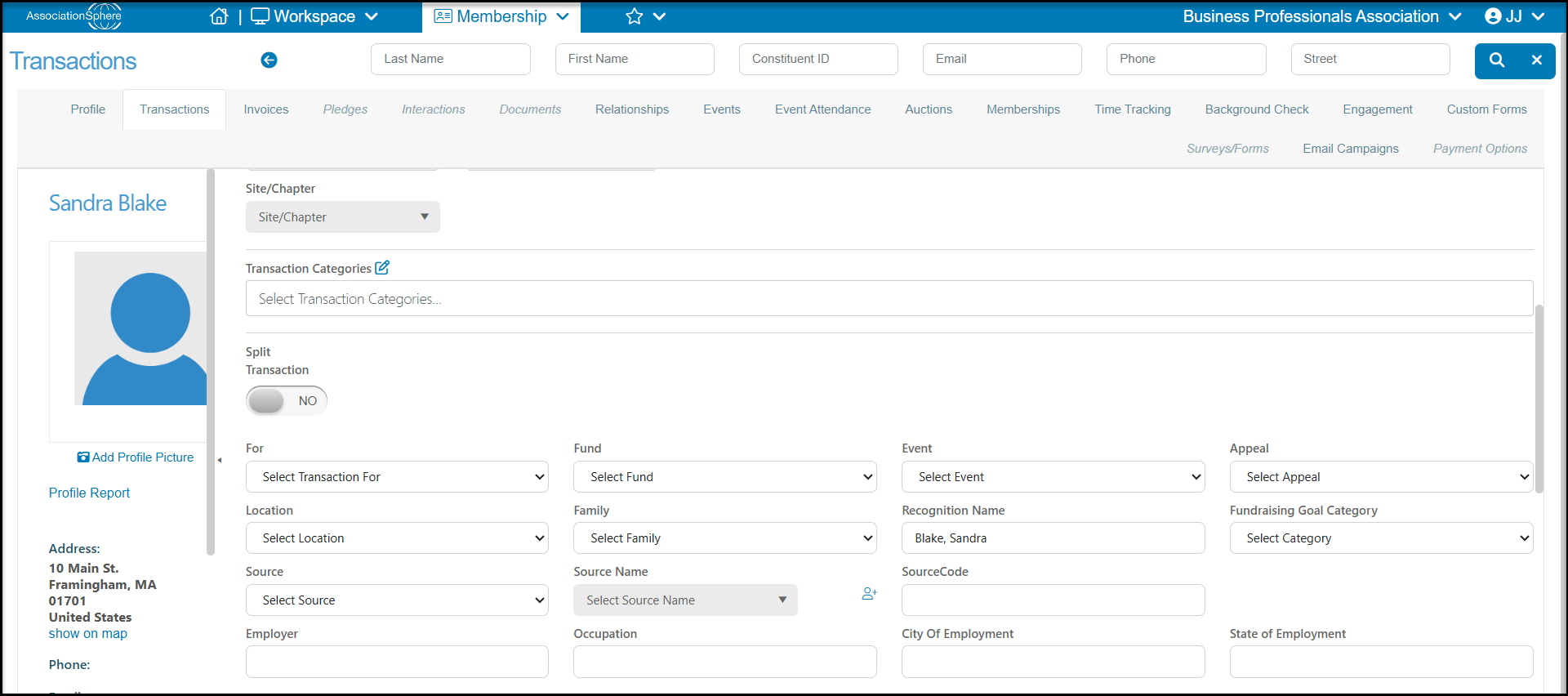Screen dimensions: 1568x696
Task: Expand the Workspace chevron
Action: coord(372,16)
